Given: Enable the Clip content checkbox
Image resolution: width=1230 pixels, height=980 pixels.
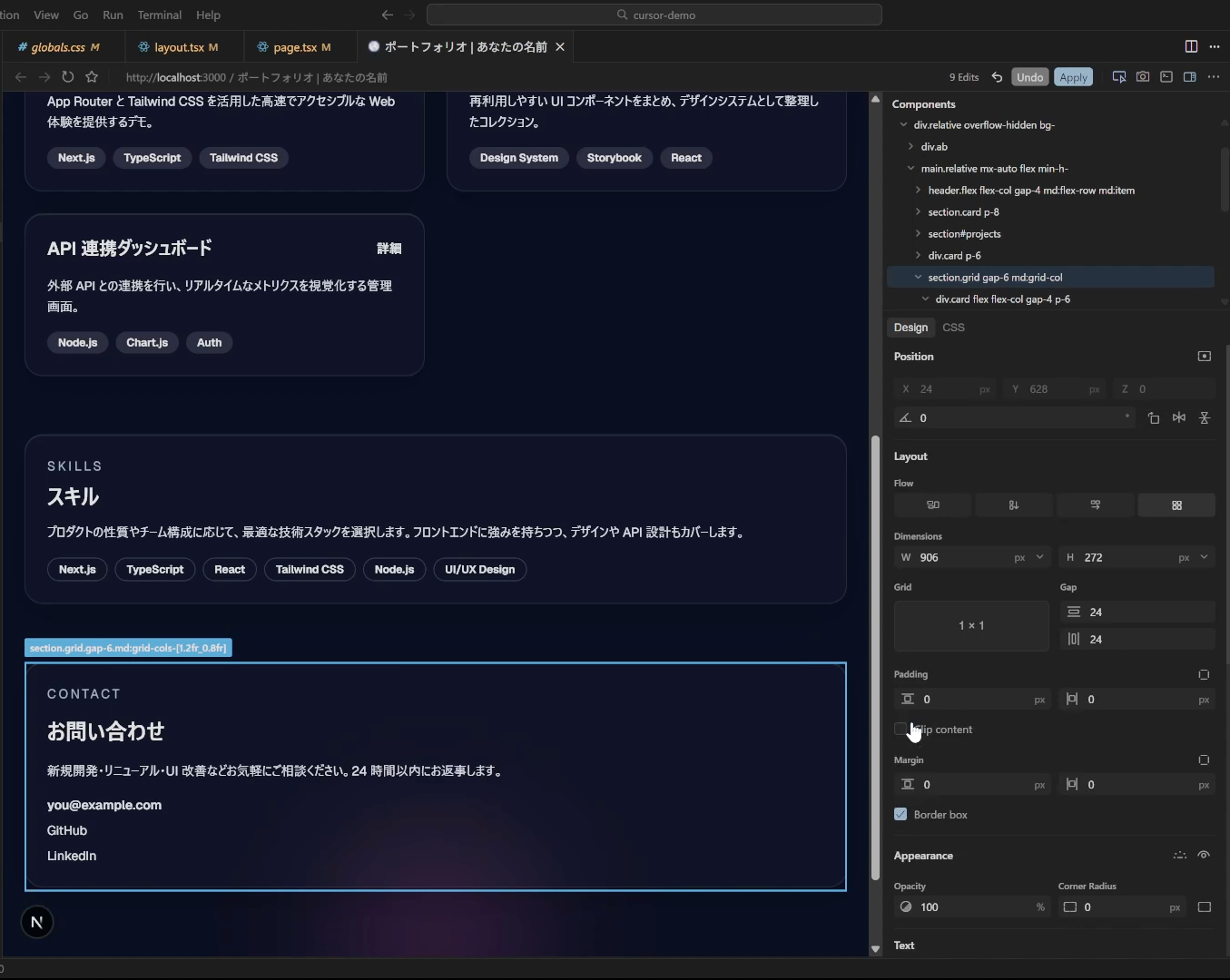Looking at the screenshot, I should (x=900, y=729).
